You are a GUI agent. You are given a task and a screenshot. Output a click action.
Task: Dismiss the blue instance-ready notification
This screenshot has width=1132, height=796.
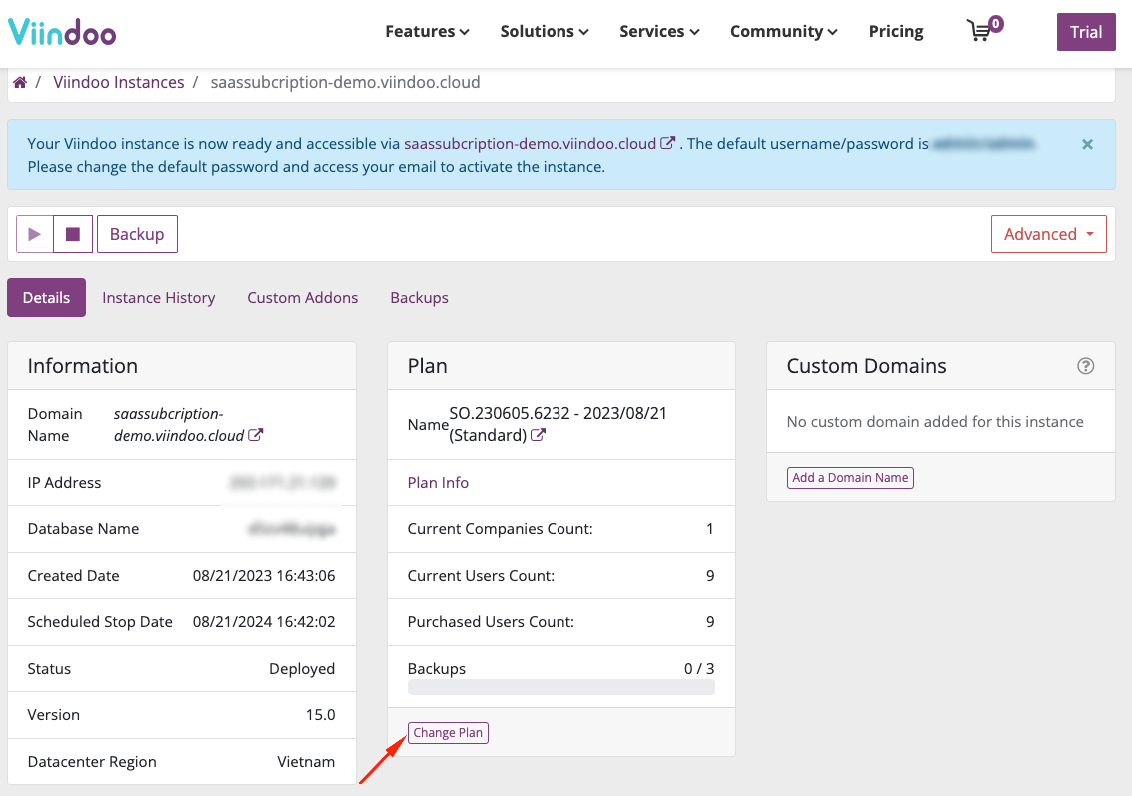[x=1087, y=144]
